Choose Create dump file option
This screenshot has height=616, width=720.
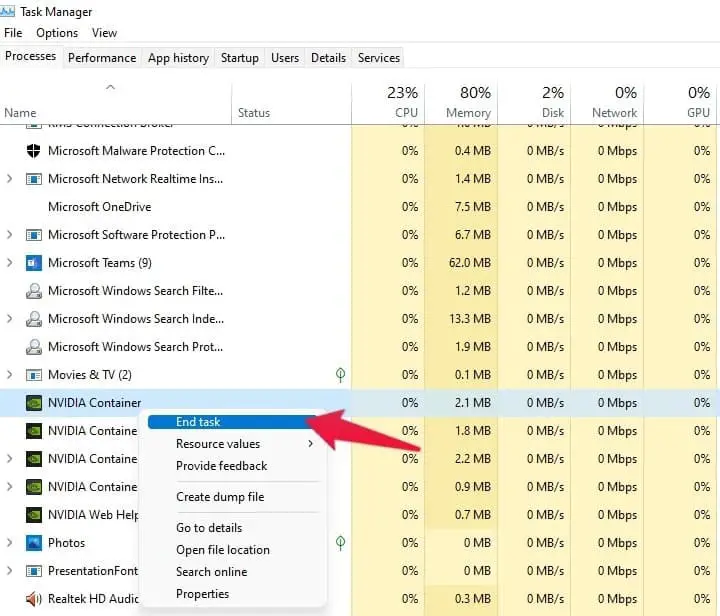click(x=220, y=497)
